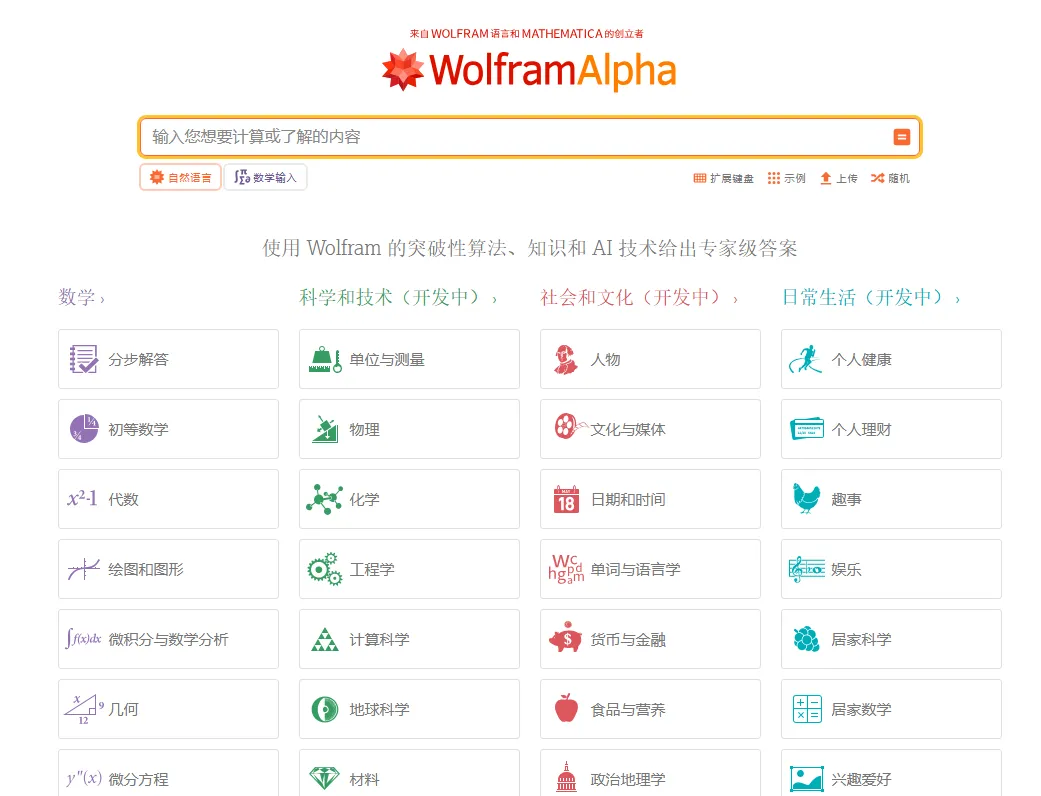This screenshot has height=796, width=1041.
Task: Expand the 科学和技术 category heading
Action: [x=397, y=297]
